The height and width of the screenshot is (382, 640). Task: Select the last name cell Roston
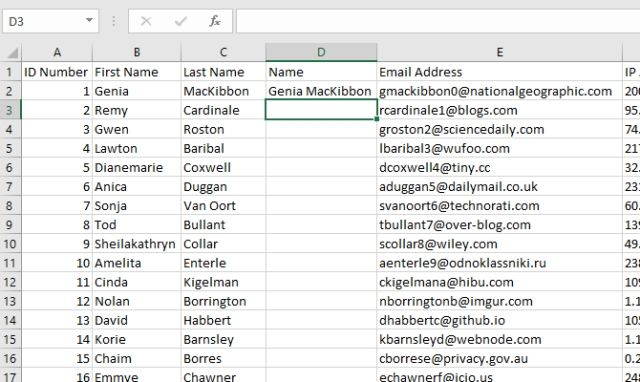pos(223,129)
